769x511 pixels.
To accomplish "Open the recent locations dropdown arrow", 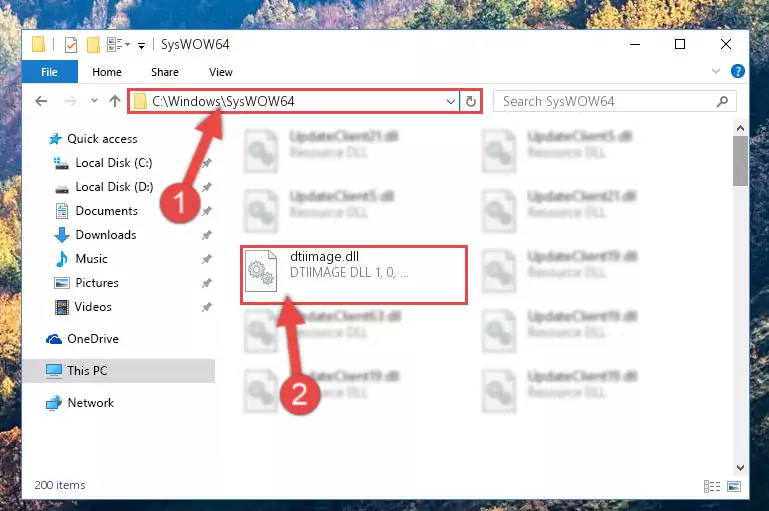I will point(94,101).
